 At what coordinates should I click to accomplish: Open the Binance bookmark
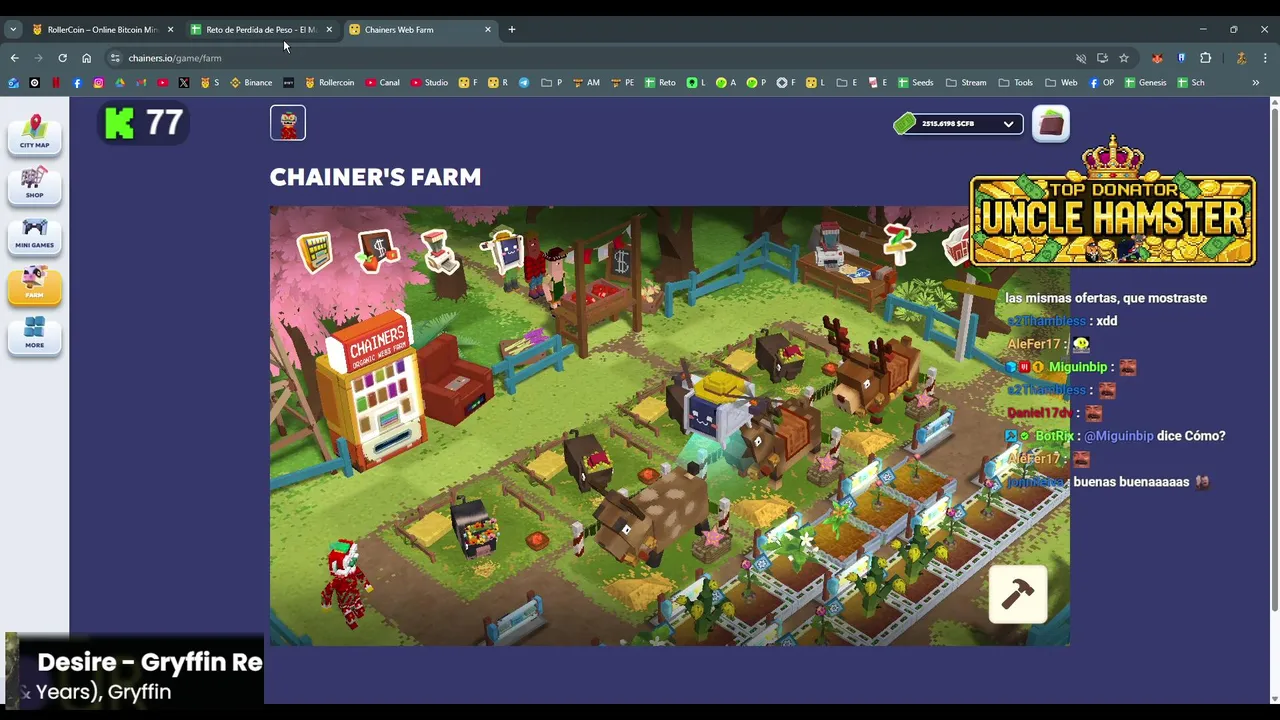251,83
